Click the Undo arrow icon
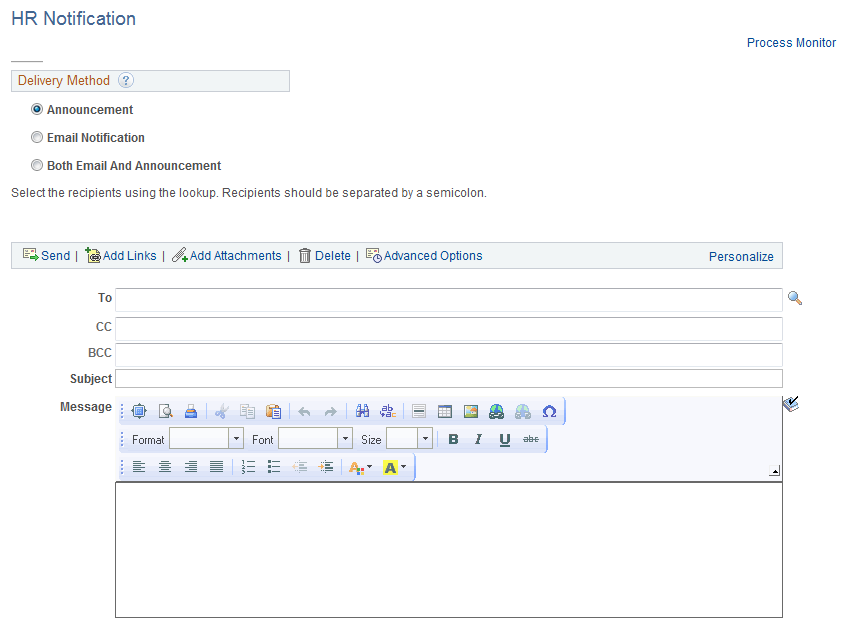Image resolution: width=853 pixels, height=627 pixels. tap(304, 412)
